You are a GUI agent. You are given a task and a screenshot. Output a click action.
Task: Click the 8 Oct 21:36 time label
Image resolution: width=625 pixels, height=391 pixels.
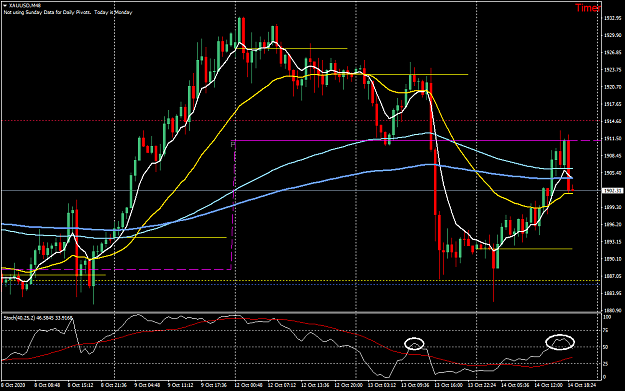(114, 385)
